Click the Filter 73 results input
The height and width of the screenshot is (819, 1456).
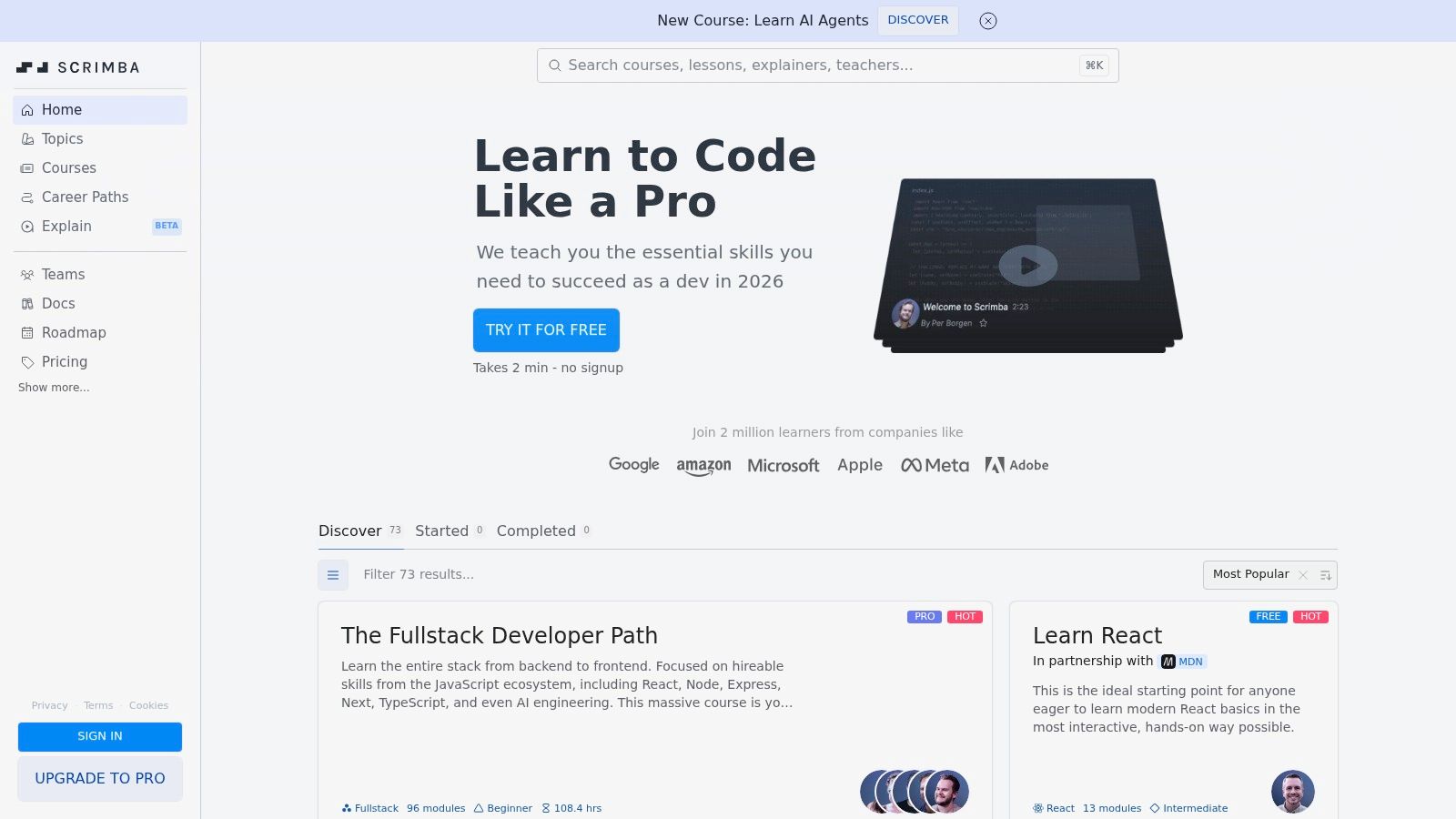[773, 575]
